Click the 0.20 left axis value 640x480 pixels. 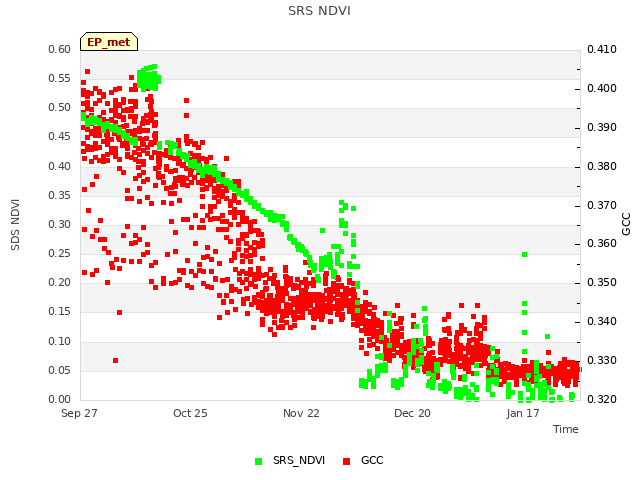click(x=60, y=282)
